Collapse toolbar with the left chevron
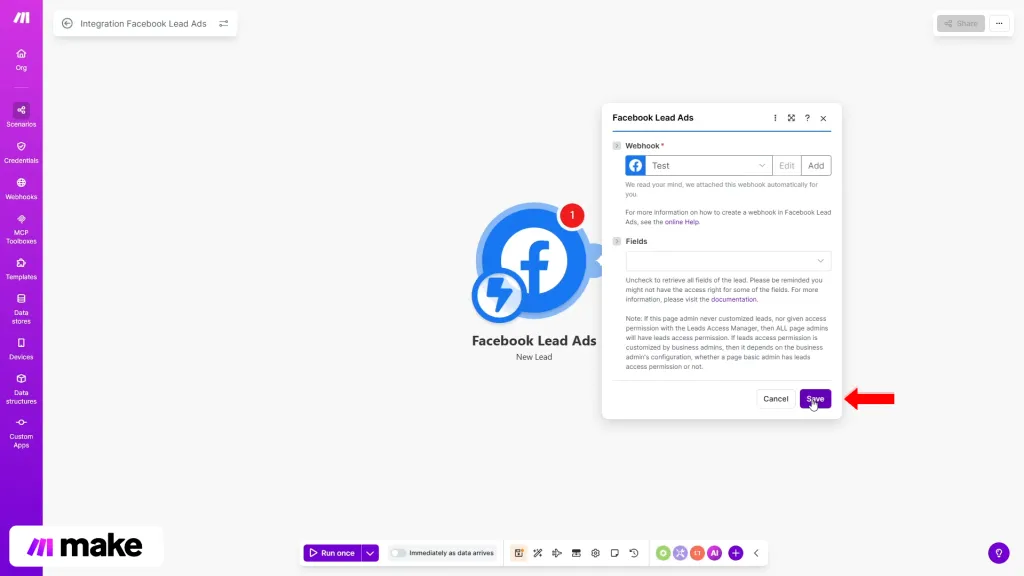The image size is (1024, 576). point(756,553)
